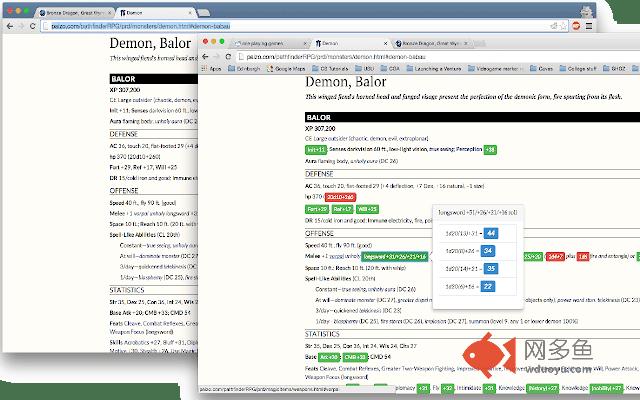Open the Chrome menu in rear window
The height and width of the screenshot is (400, 640).
click(x=589, y=26)
